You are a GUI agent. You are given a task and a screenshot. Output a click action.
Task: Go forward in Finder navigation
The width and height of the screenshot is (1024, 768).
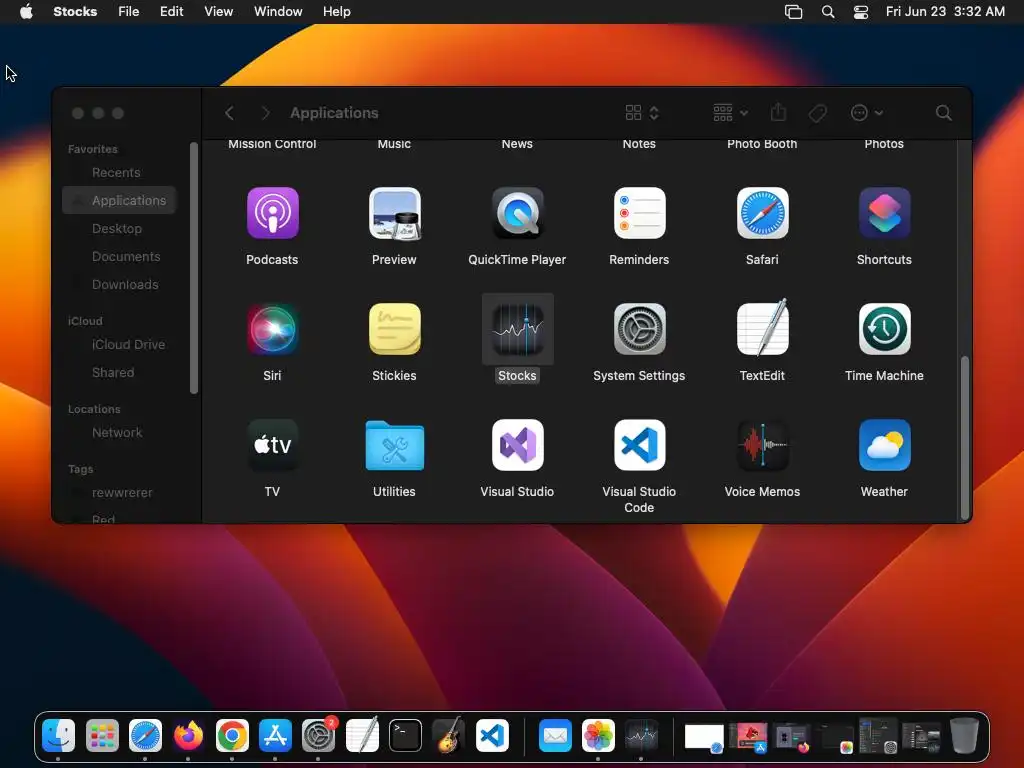point(265,113)
